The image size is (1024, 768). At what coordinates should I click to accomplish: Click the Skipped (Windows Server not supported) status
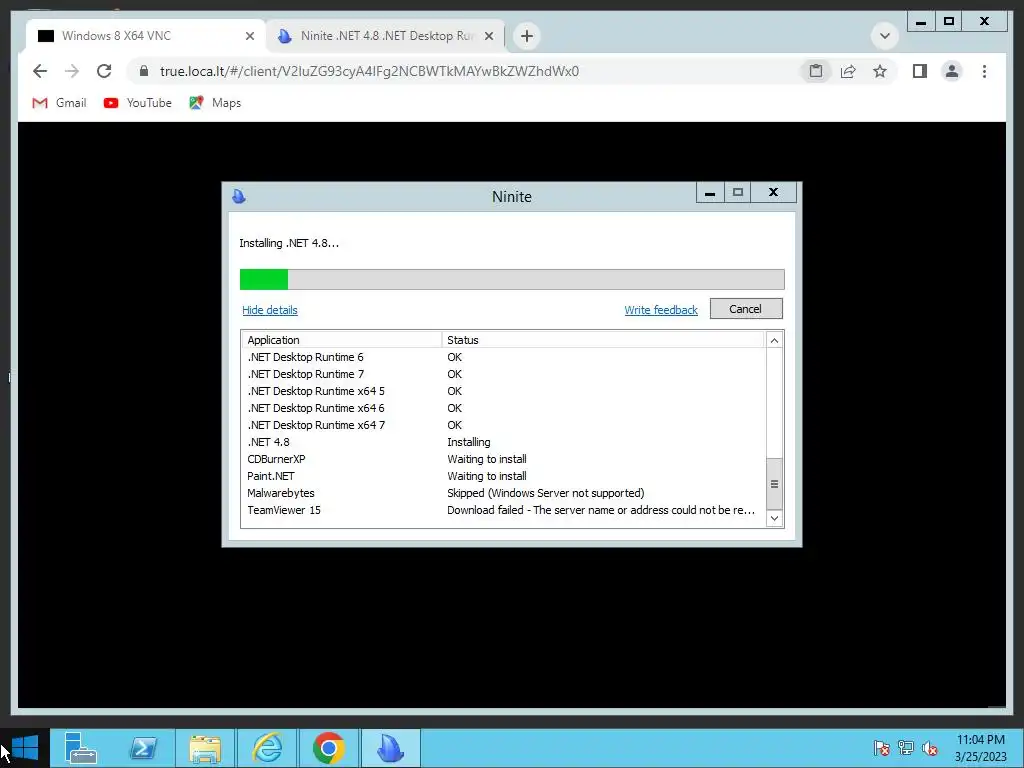point(545,493)
